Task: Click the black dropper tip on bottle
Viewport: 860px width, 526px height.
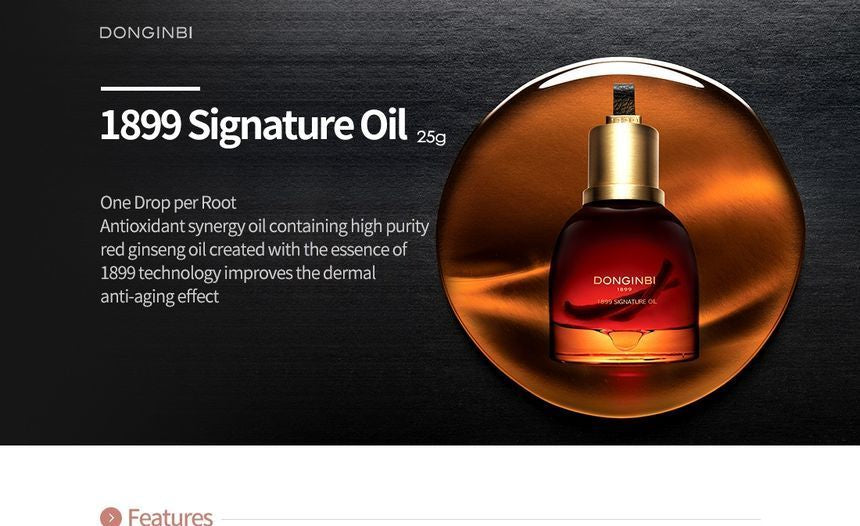Action: coord(623,99)
